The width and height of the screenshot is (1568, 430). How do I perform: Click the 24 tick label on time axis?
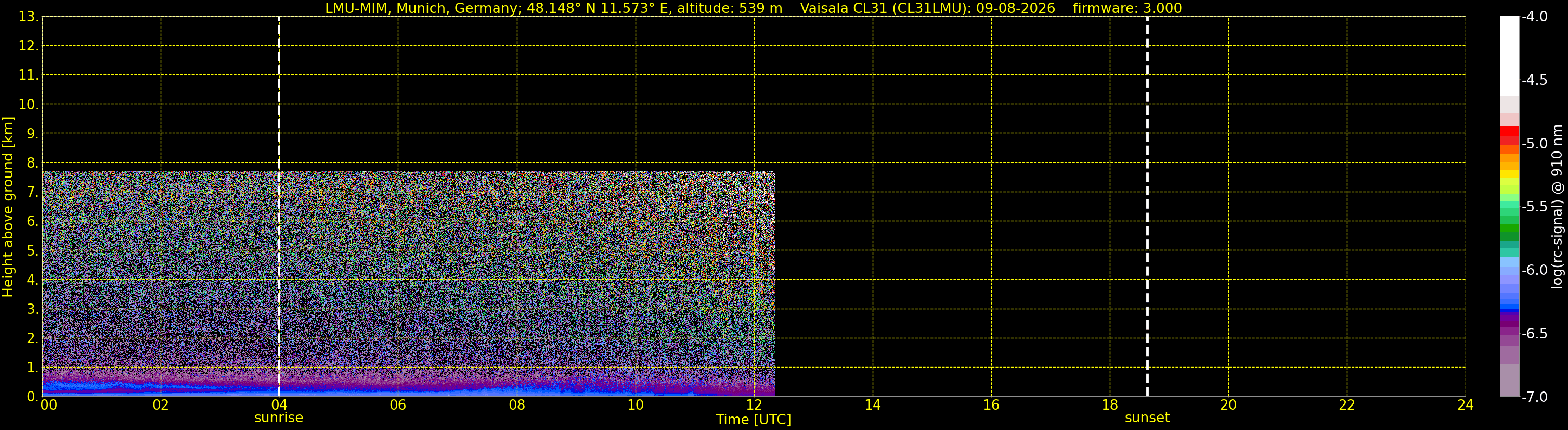(x=1465, y=405)
